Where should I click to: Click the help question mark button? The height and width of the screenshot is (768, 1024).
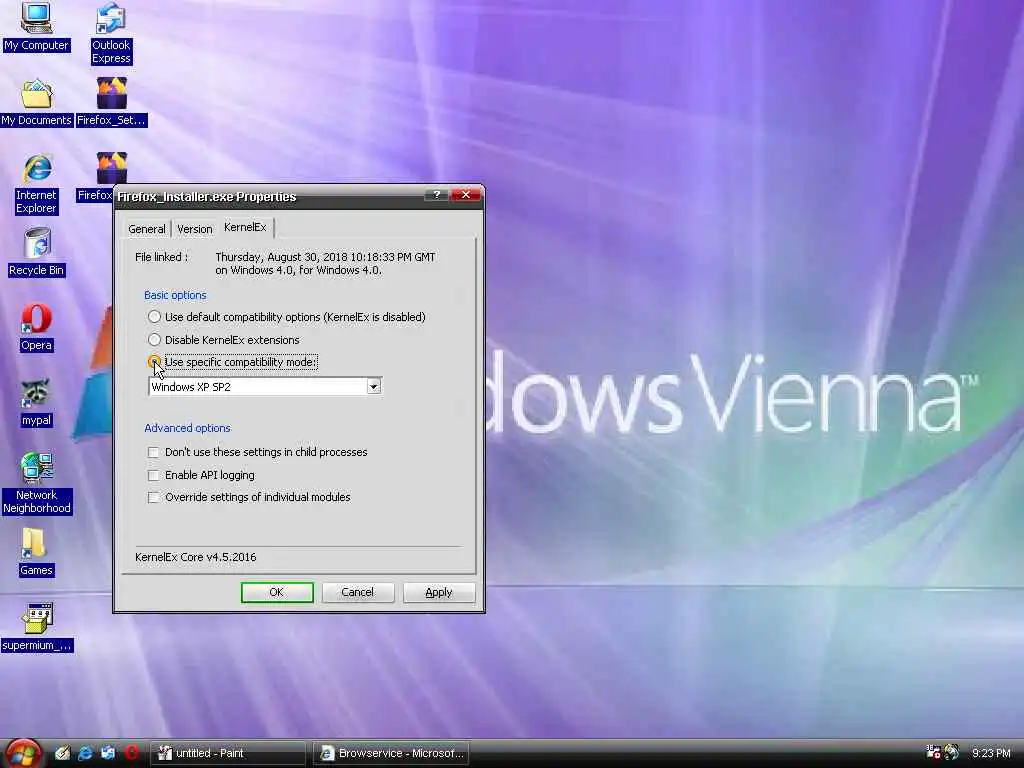click(436, 195)
